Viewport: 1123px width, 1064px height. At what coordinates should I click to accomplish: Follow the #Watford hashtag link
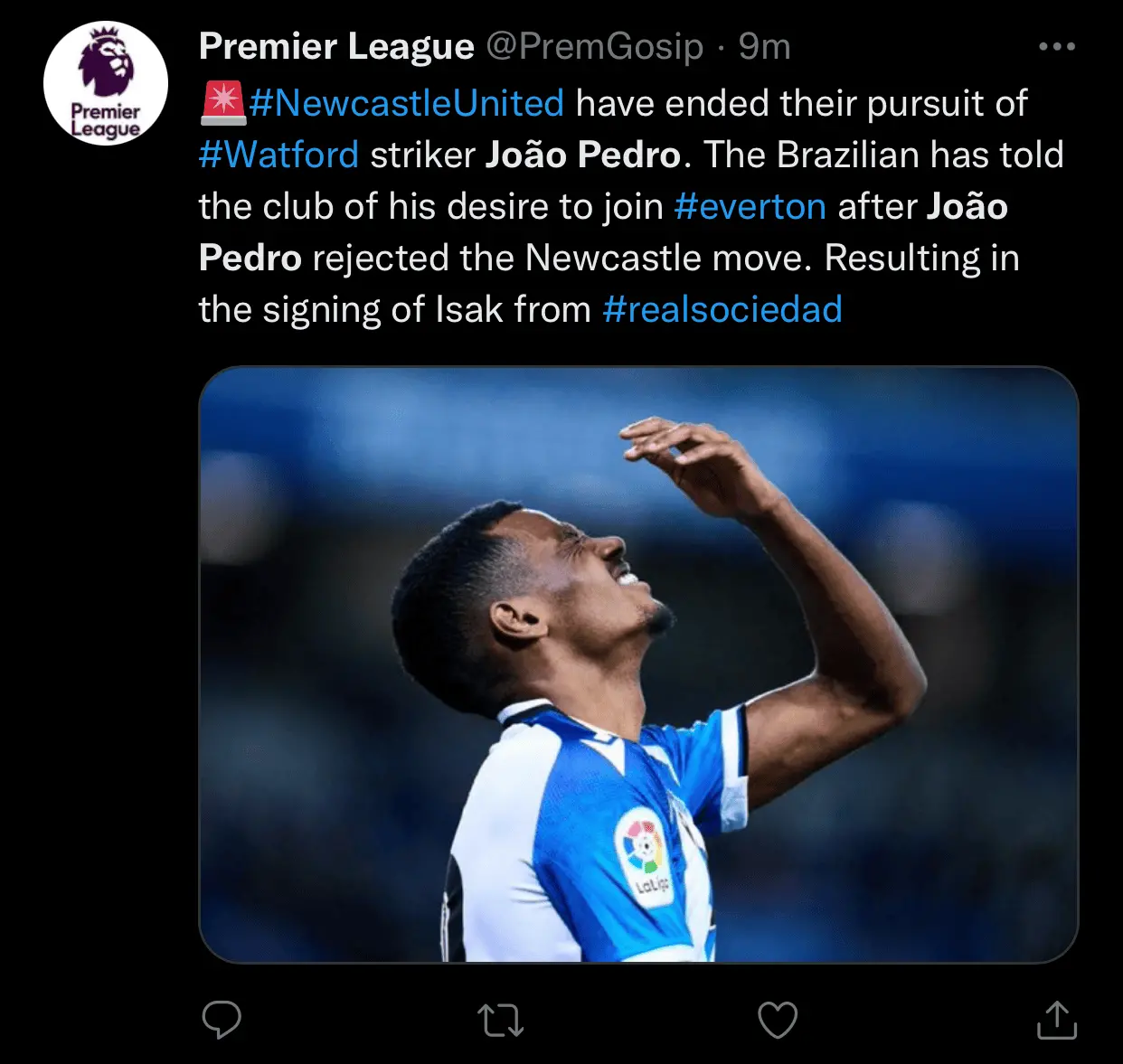[x=278, y=155]
